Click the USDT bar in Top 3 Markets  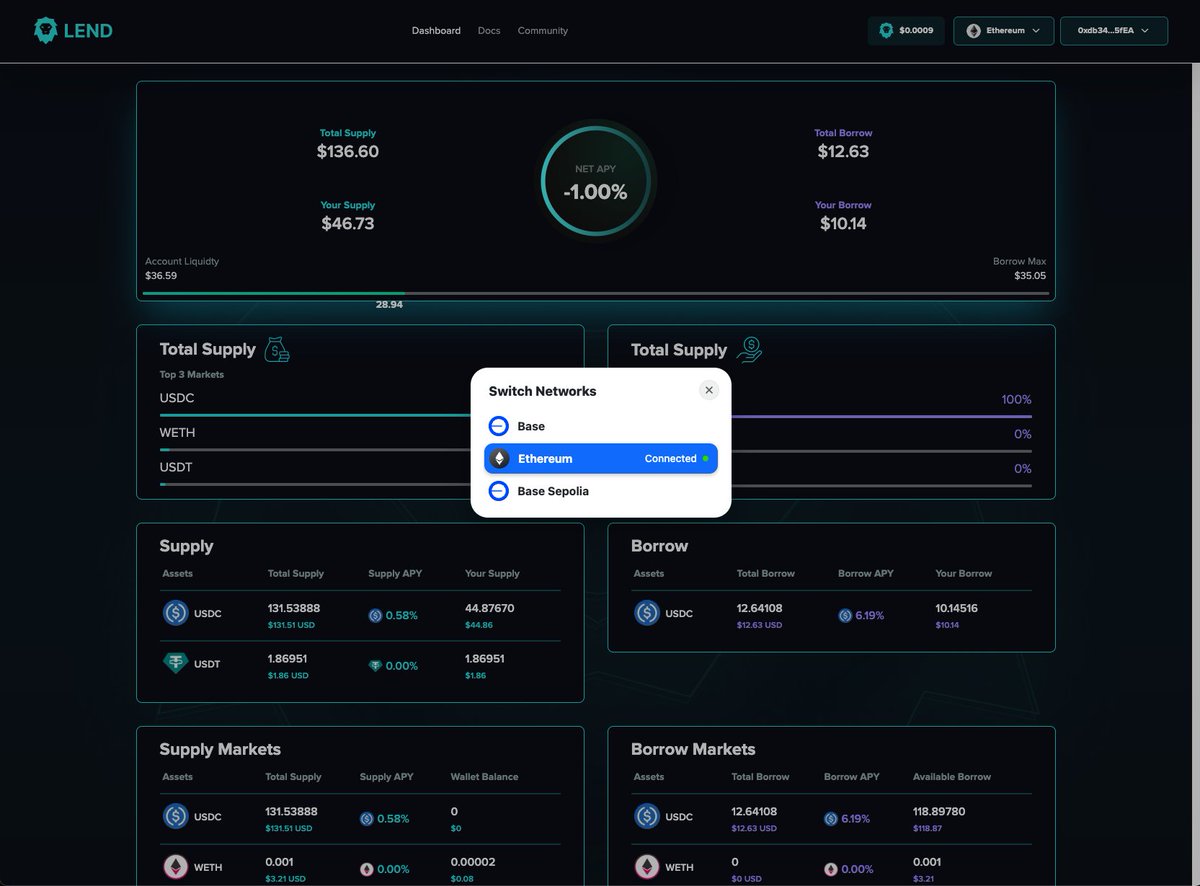(x=360, y=484)
